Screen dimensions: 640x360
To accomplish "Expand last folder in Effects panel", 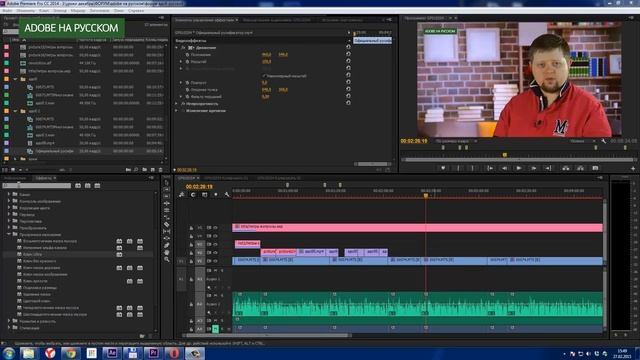I will click(x=9, y=328).
